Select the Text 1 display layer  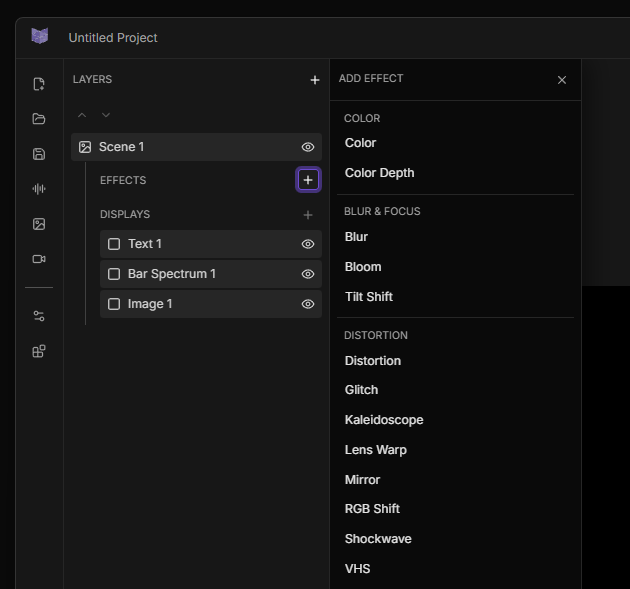(x=211, y=244)
